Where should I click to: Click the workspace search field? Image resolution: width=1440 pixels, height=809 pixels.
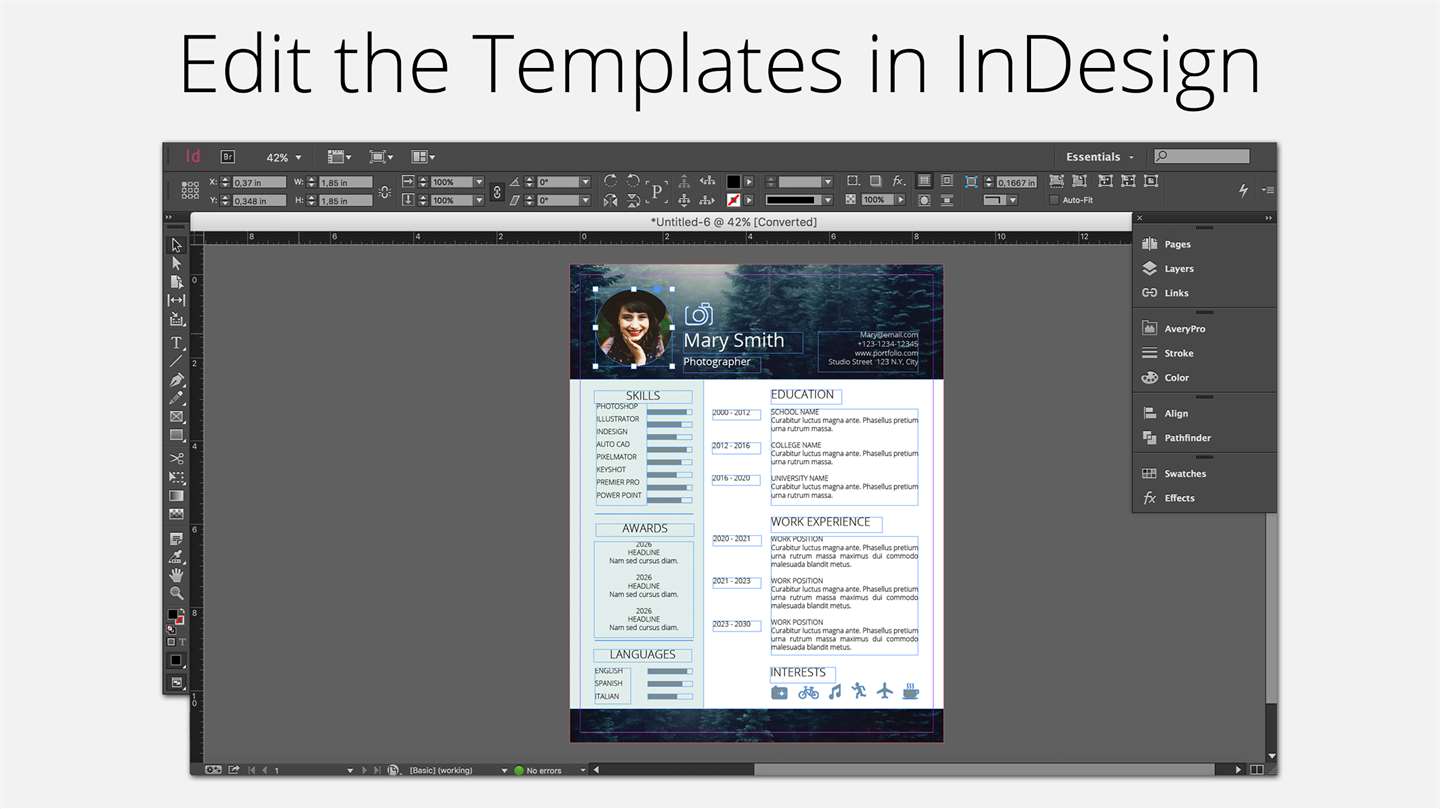point(1201,156)
